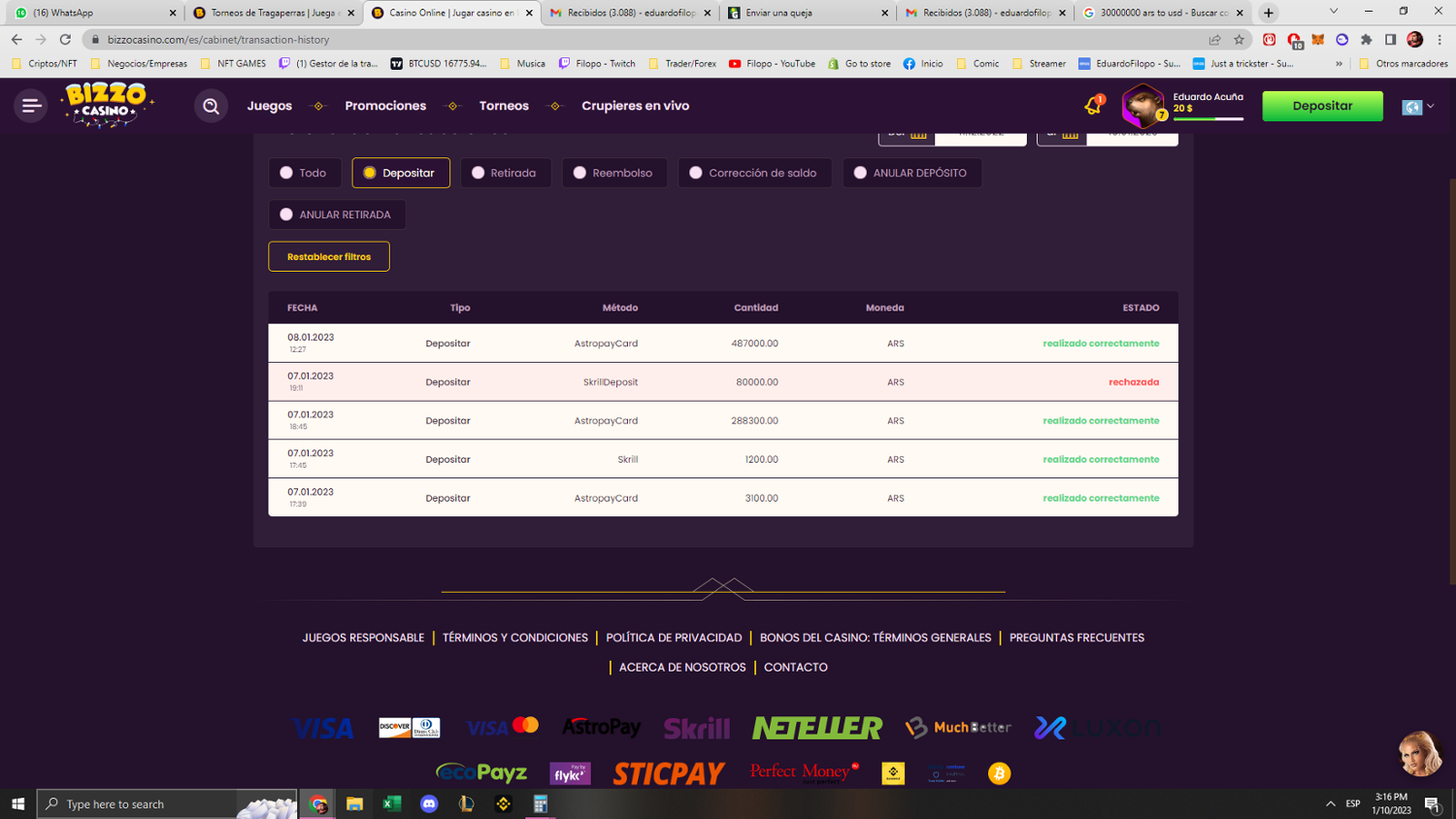Expand the language flag dropdown
The height and width of the screenshot is (819, 1456).
pyautogui.click(x=1418, y=107)
